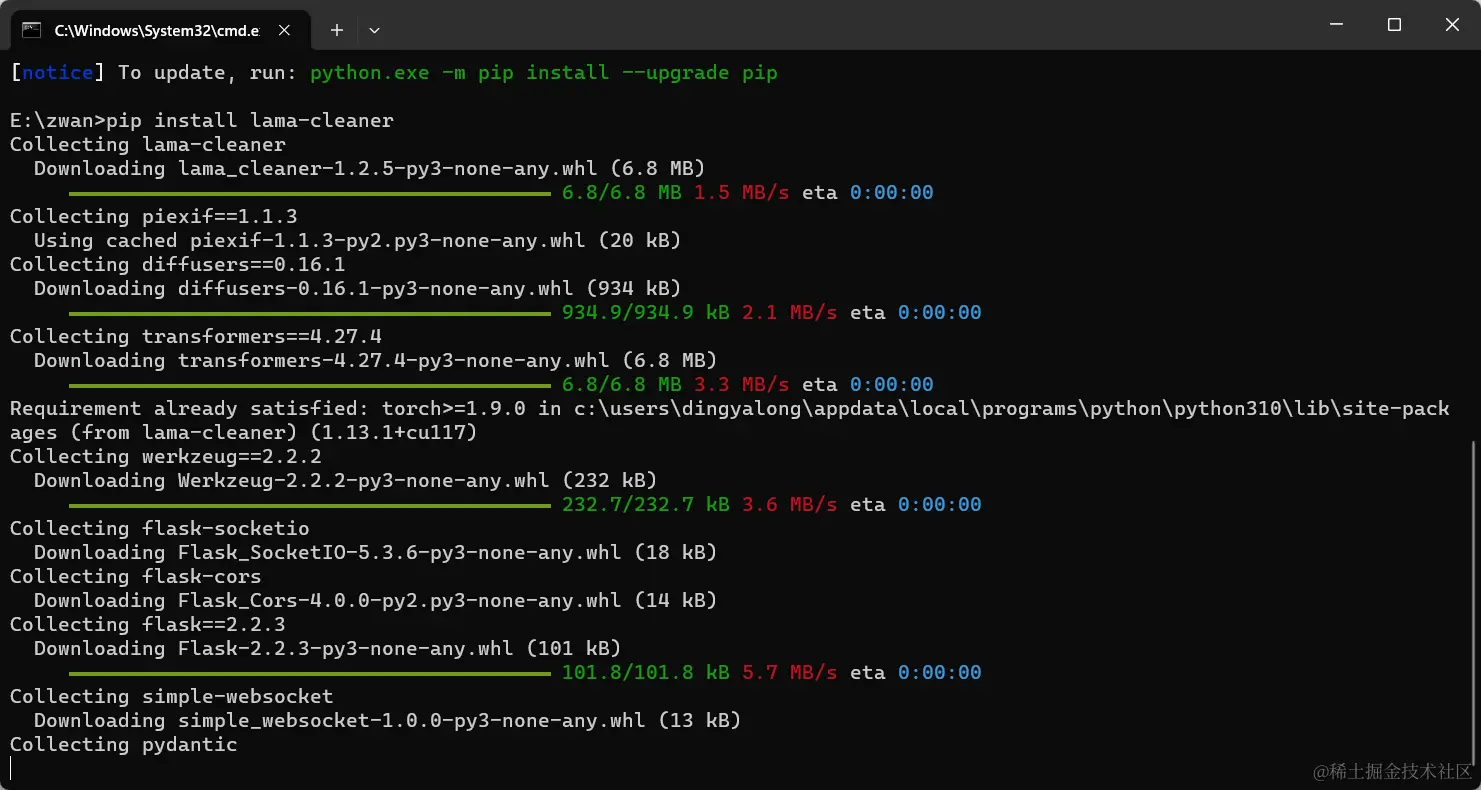Click the red '5.7 MB/s' speed text
This screenshot has height=790, width=1481.
coord(790,672)
